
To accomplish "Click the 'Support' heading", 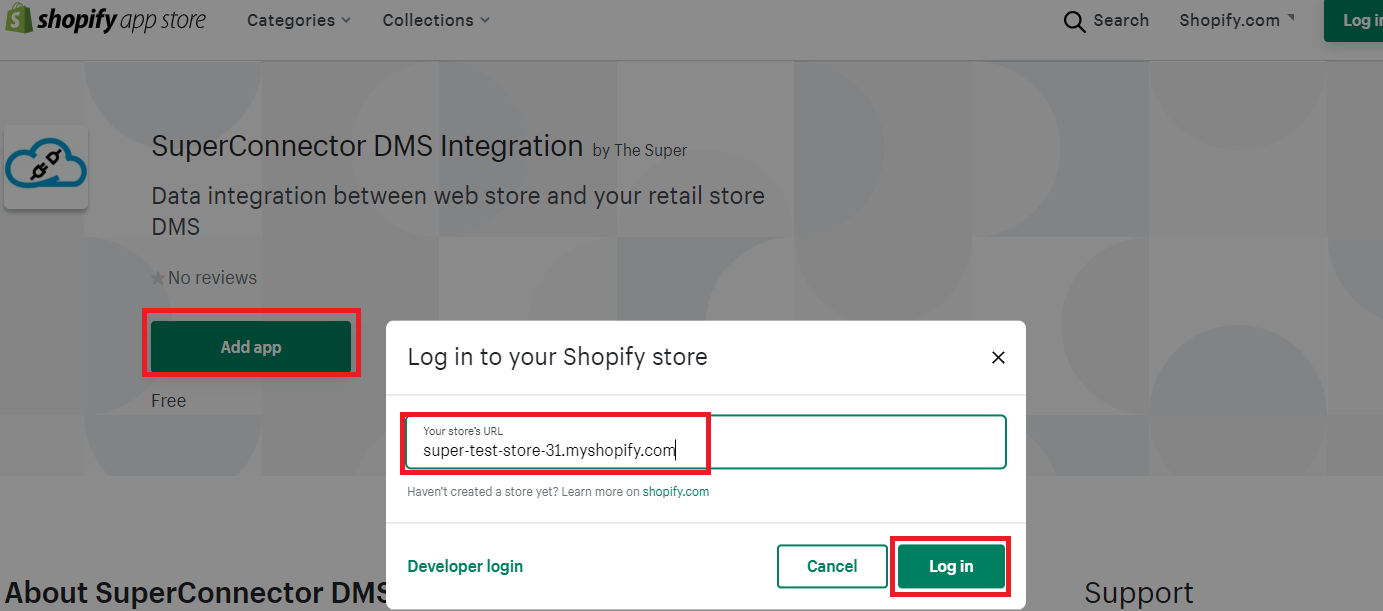I will [x=1139, y=593].
